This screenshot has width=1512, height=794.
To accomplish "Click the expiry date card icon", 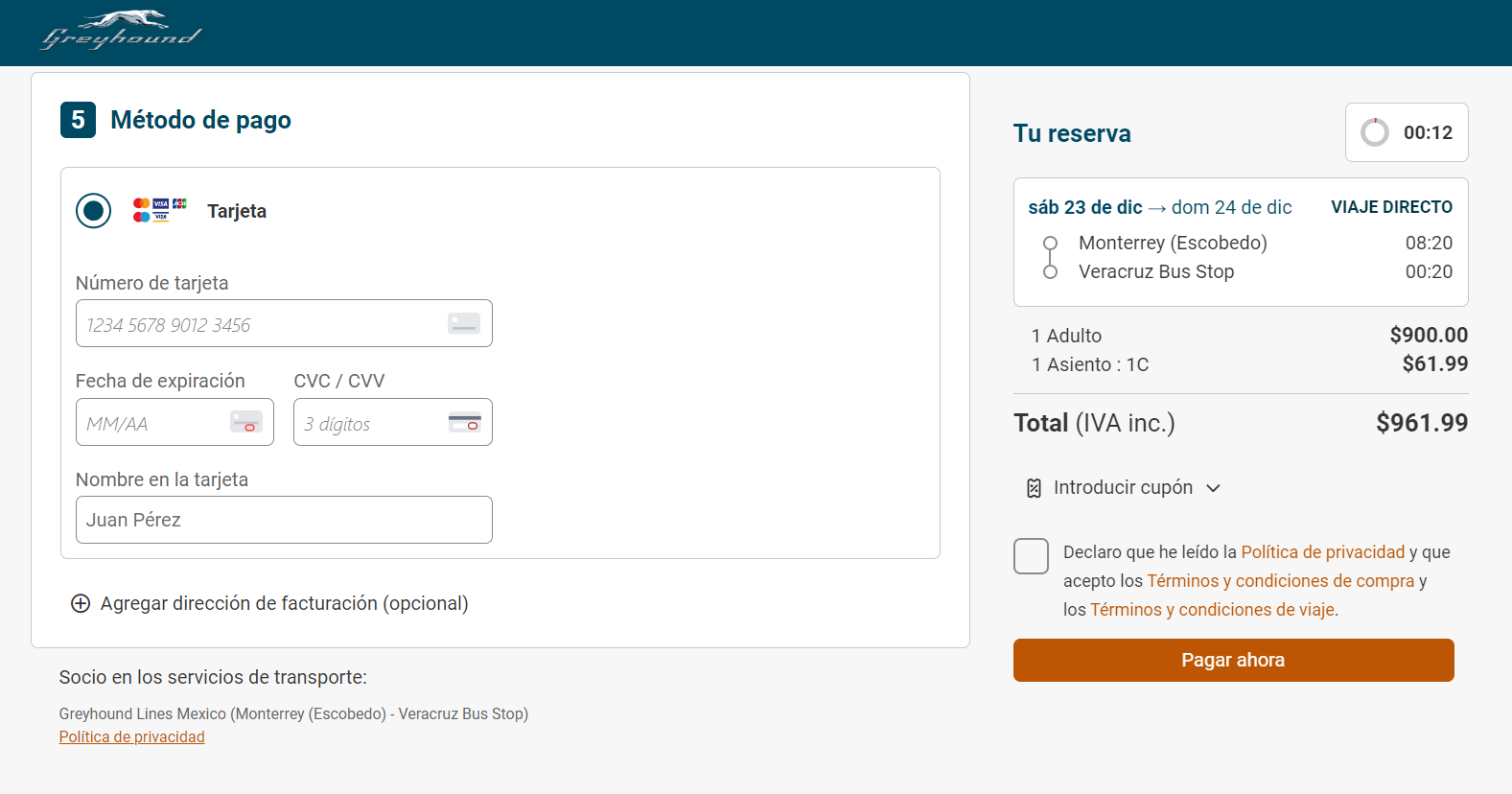I will point(246,422).
